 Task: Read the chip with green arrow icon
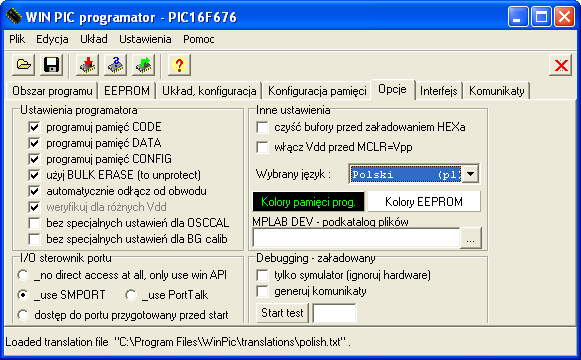143,65
